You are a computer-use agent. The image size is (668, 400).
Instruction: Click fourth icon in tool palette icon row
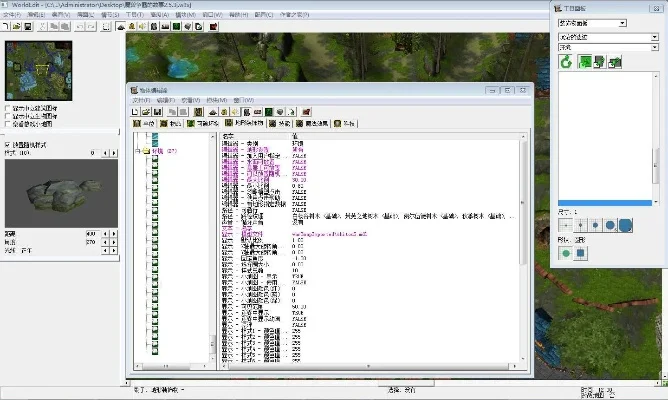[x=615, y=62]
